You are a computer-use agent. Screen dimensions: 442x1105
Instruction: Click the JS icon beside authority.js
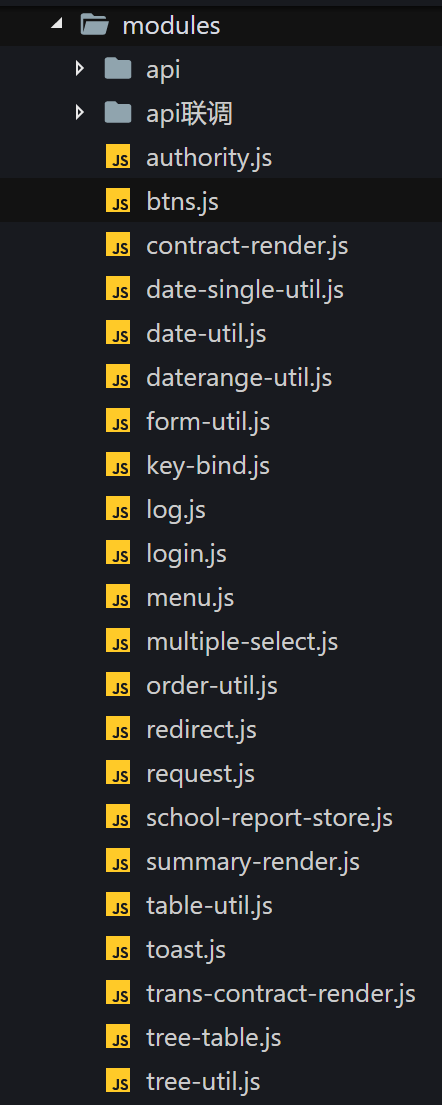[x=118, y=157]
